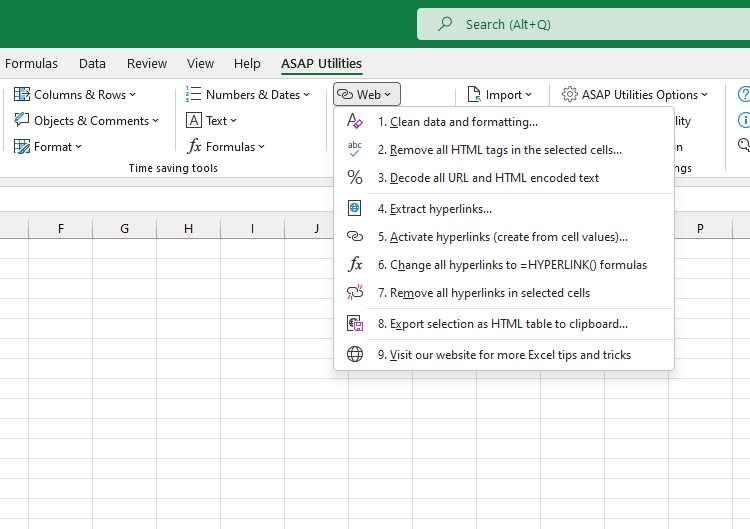Screen dimensions: 750x529
Task: Select column G header
Action: click(124, 229)
